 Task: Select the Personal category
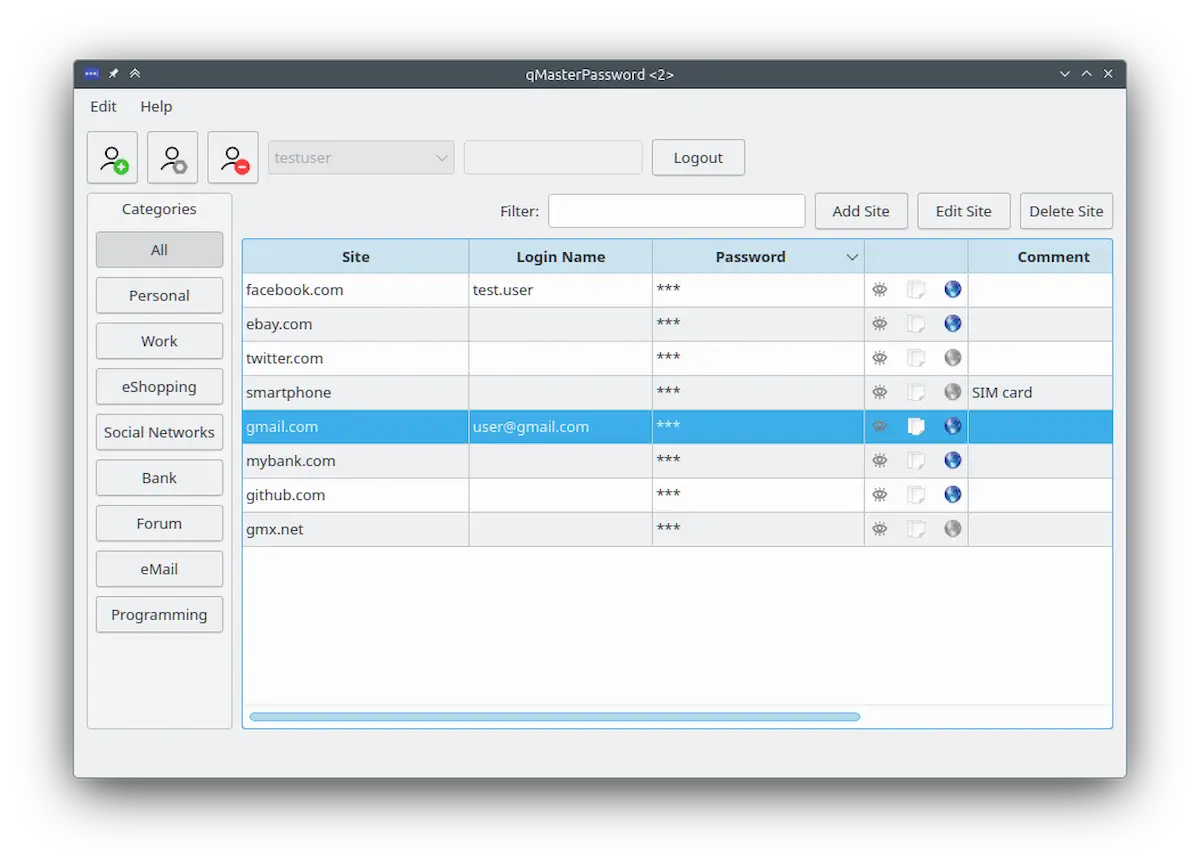[x=159, y=296]
